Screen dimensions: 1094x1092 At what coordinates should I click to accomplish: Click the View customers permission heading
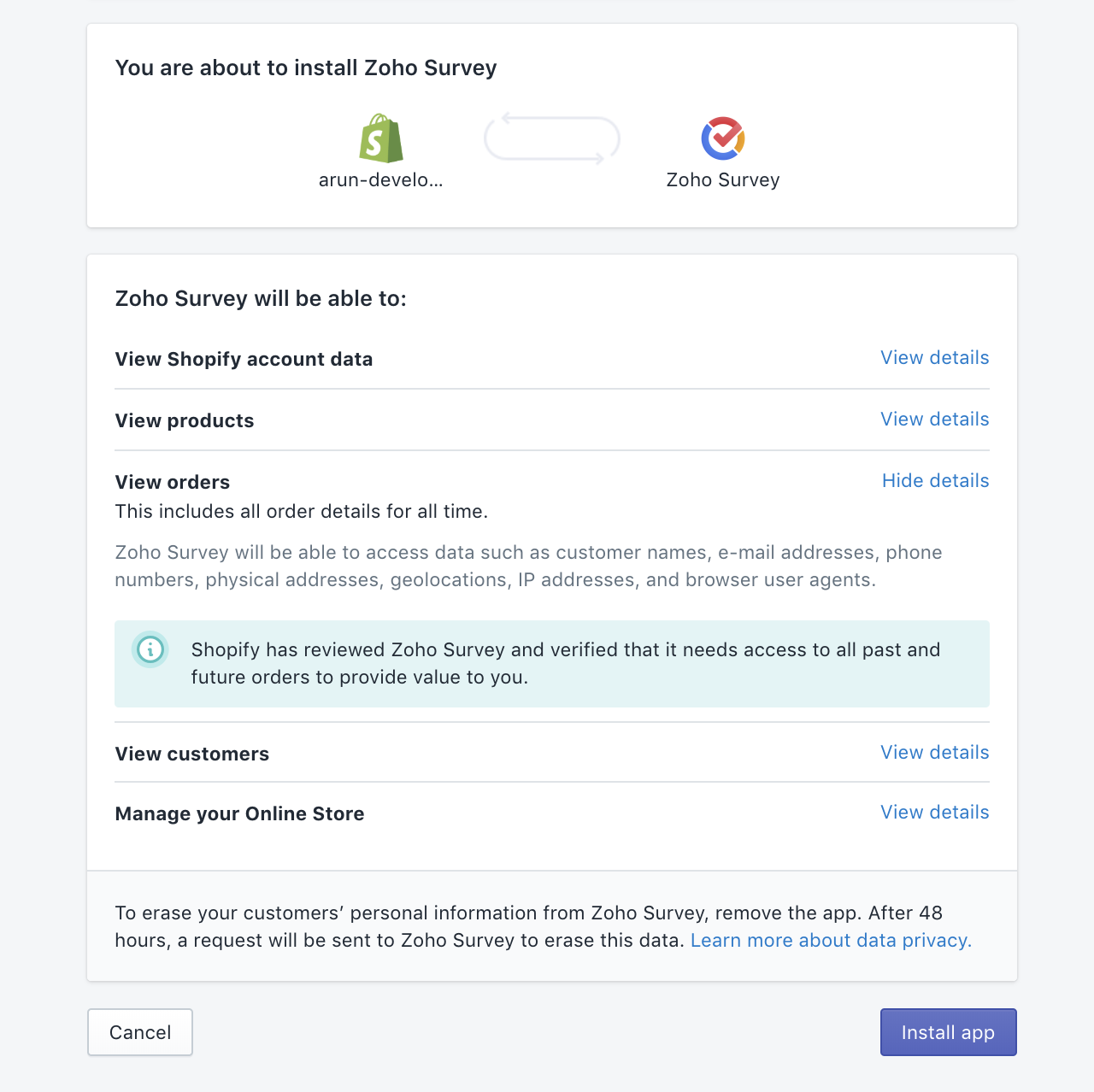192,754
